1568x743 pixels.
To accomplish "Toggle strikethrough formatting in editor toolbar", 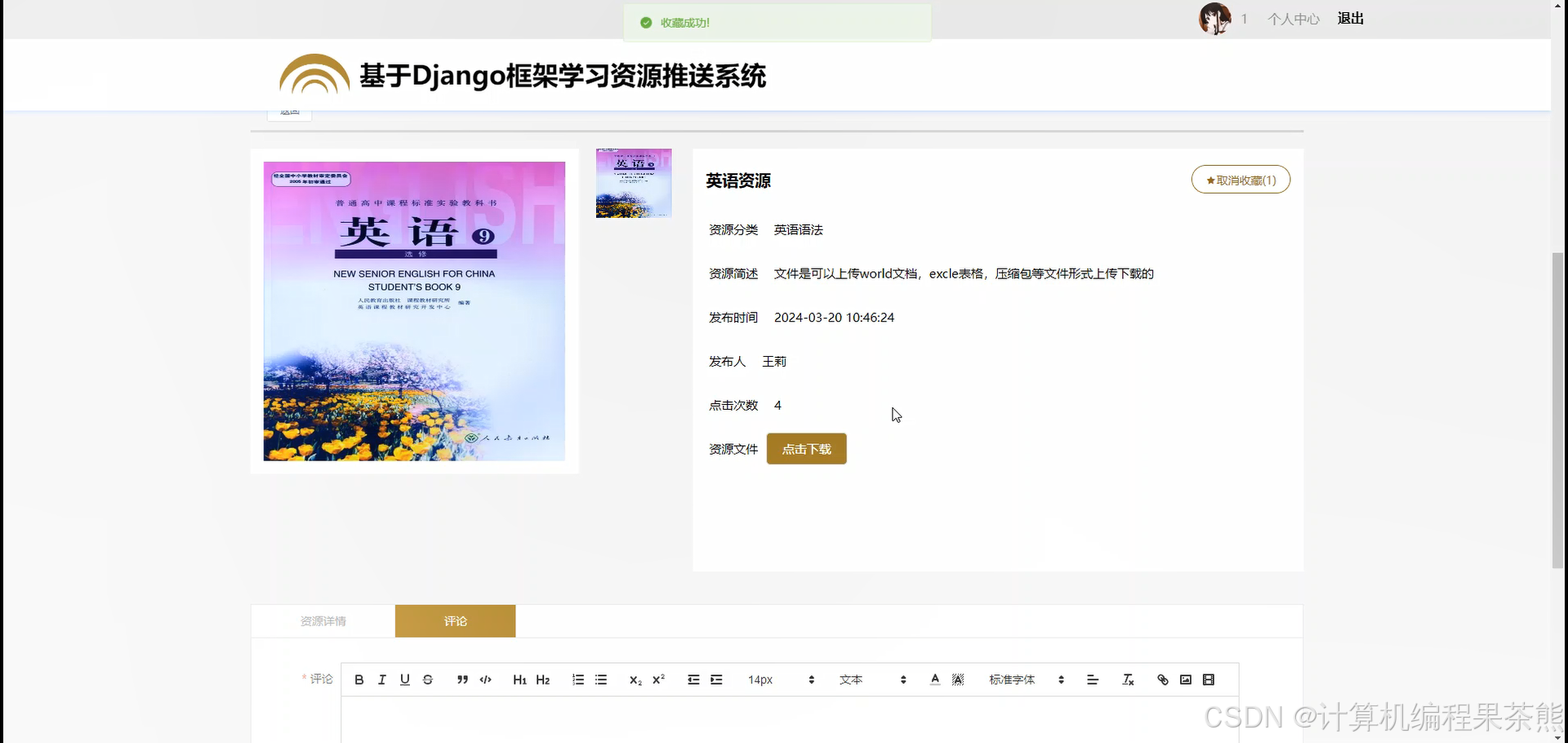I will click(x=427, y=679).
